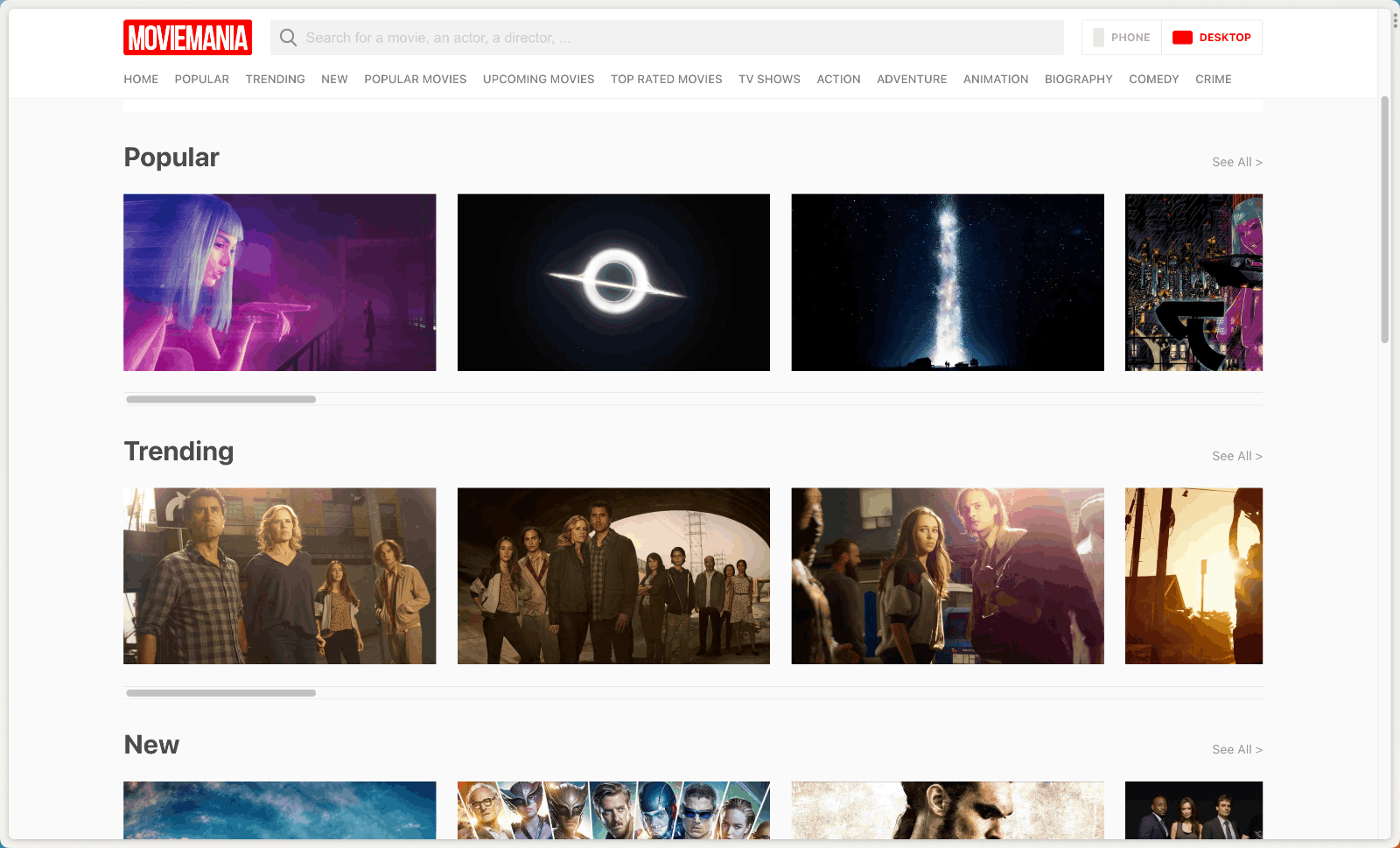Open Upcoming Movies in navigation
The width and height of the screenshot is (1400, 848).
538,79
